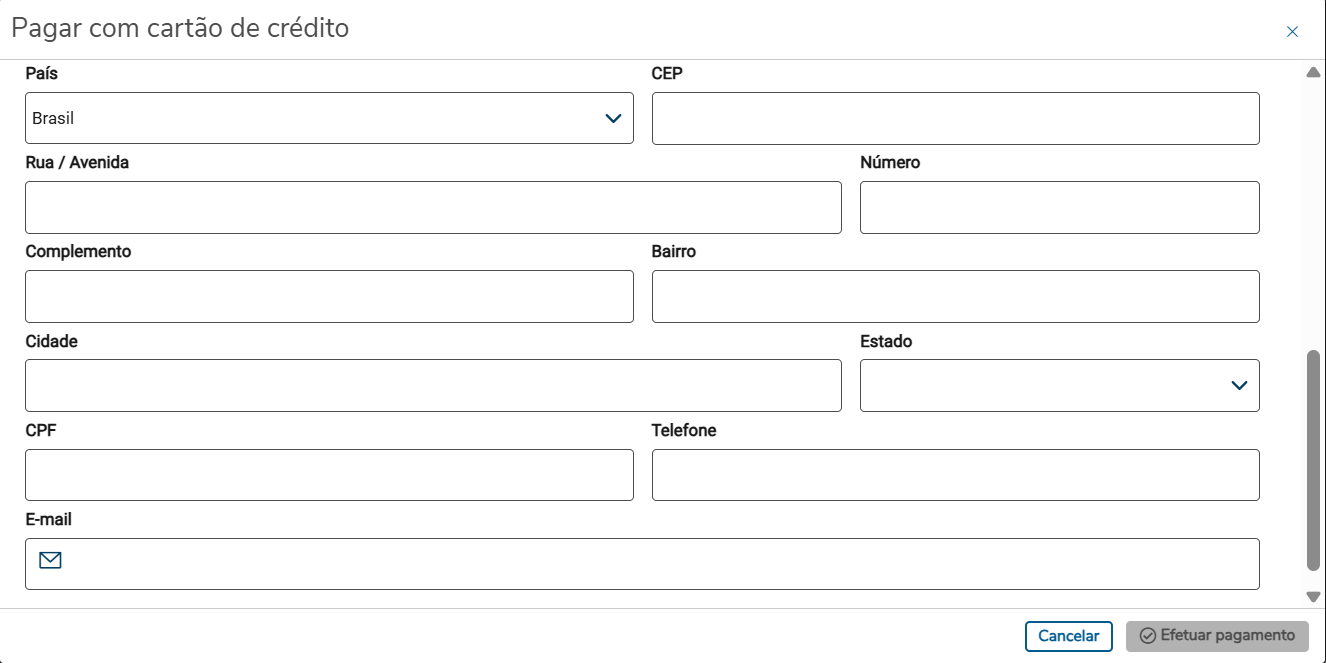
Task: Close the credit card payment dialog
Action: tap(1292, 32)
